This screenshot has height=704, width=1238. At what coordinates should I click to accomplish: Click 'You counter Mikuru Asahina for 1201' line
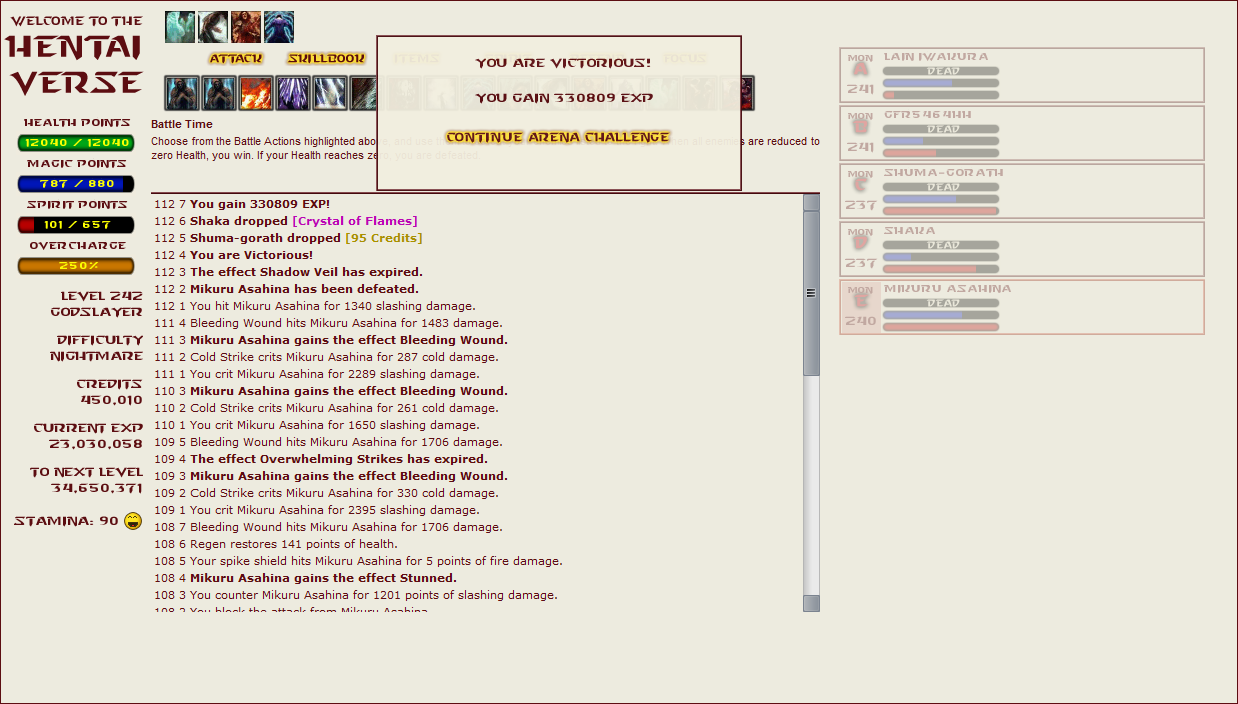click(374, 595)
